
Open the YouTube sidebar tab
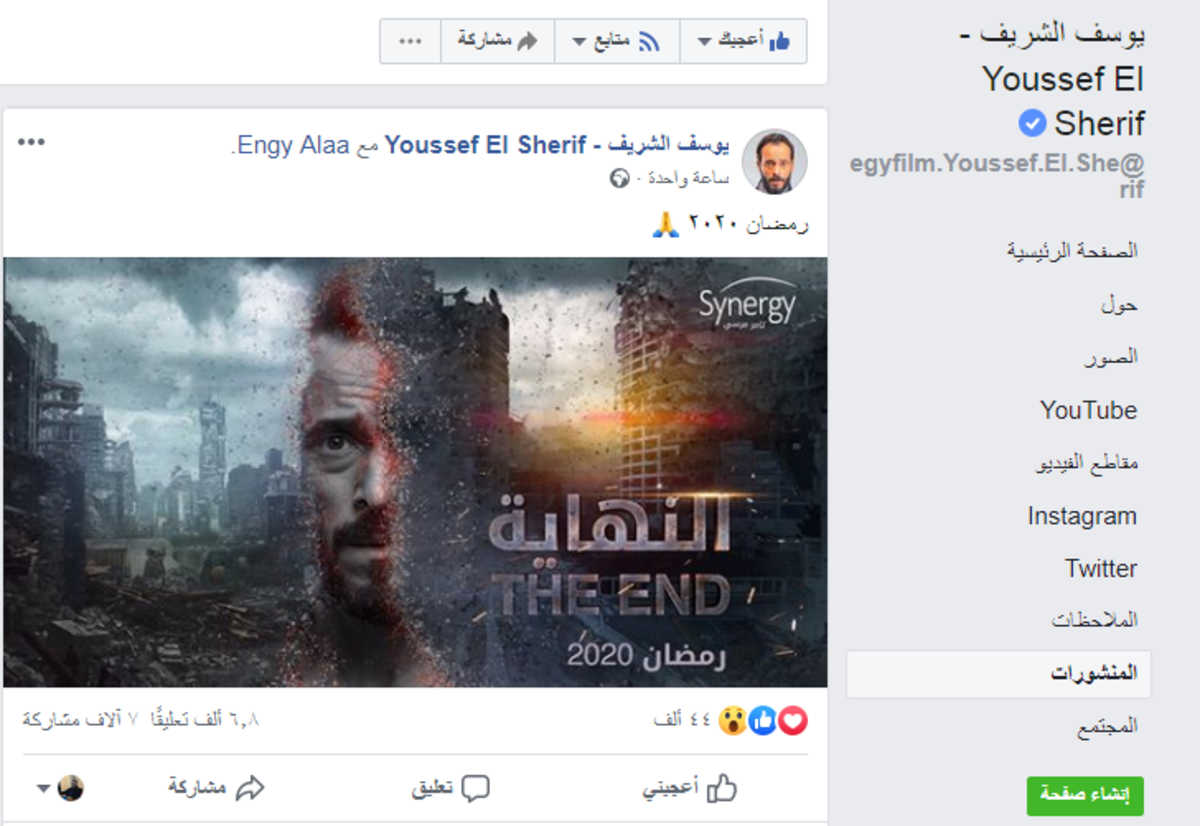(1088, 410)
